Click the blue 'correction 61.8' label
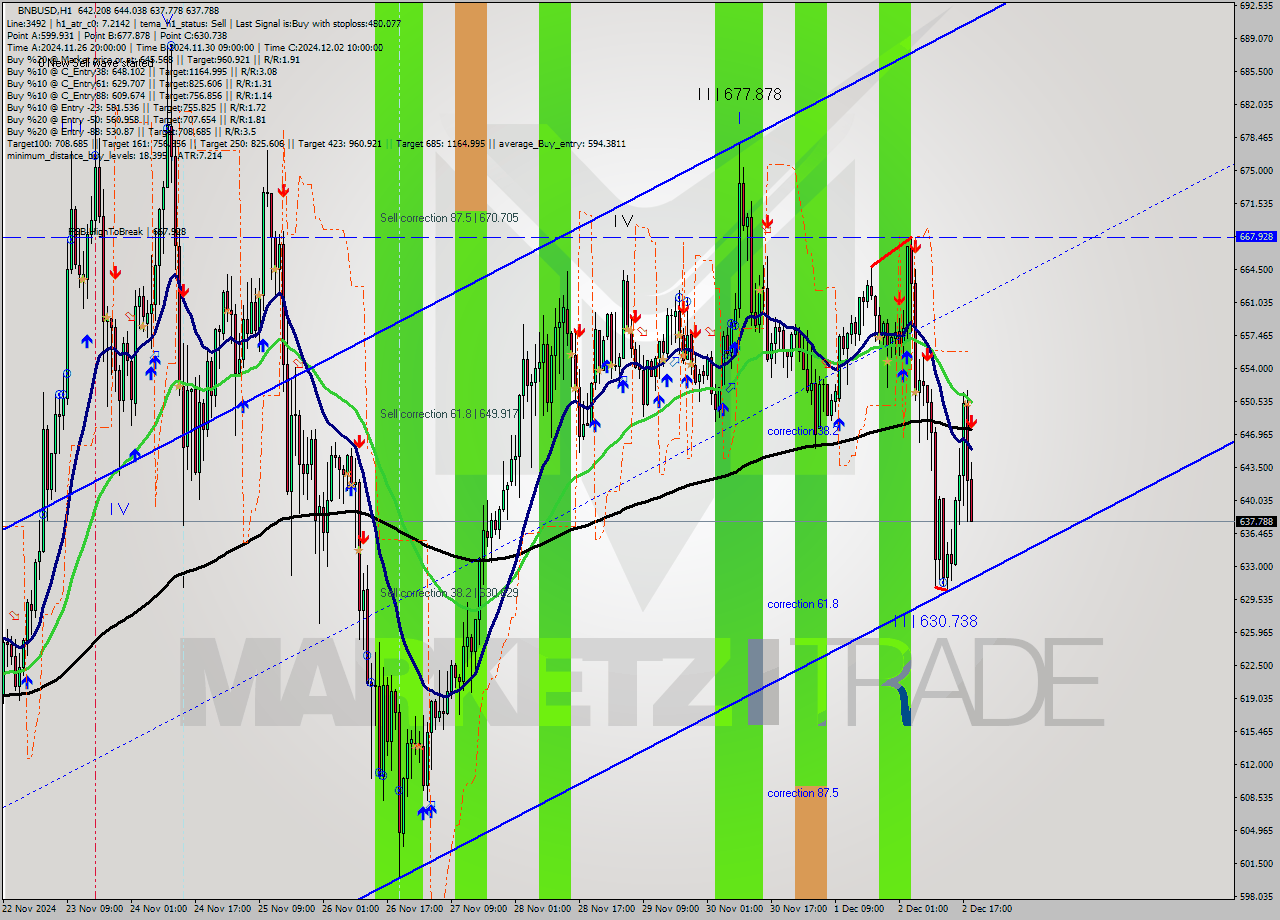This screenshot has width=1280, height=920. click(803, 604)
